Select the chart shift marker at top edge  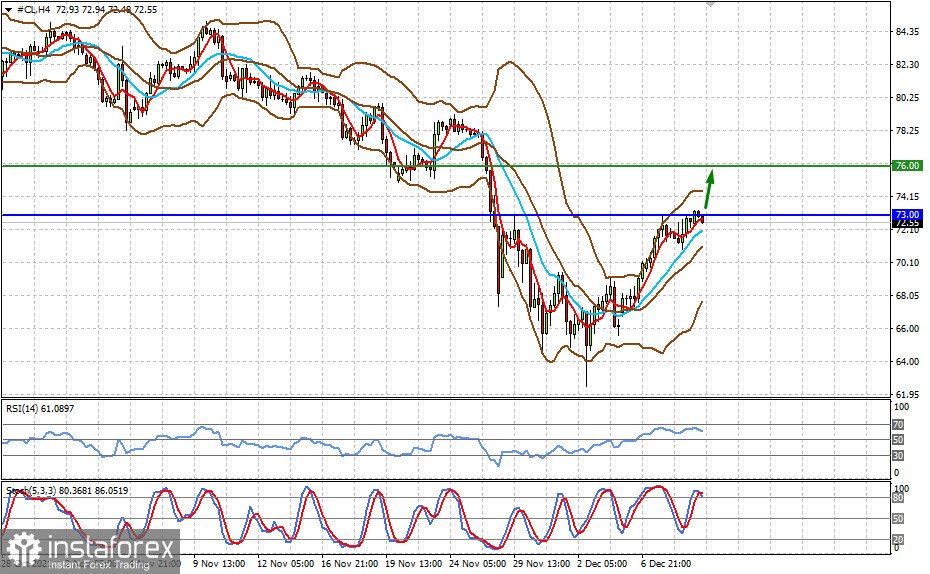[x=710, y=4]
